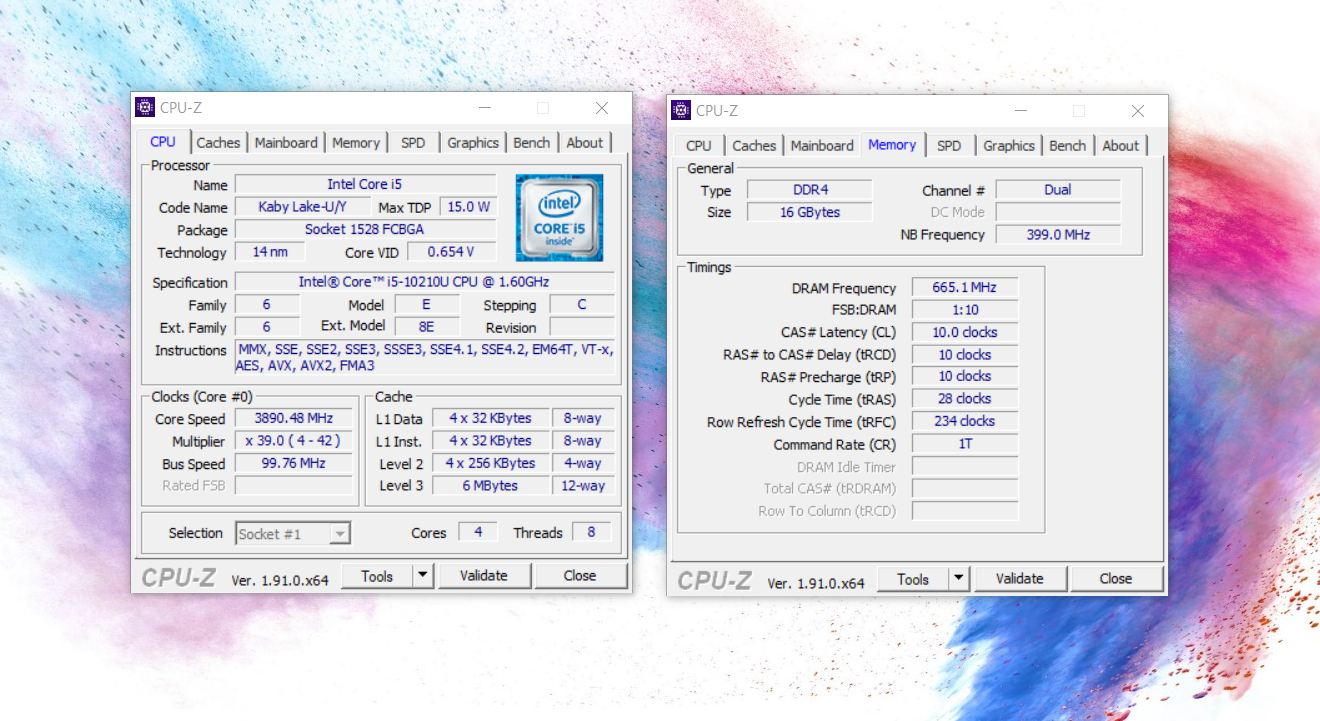Viewport: 1320px width, 721px height.
Task: Click the CPU-Z app icon in left window title bar
Action: [x=145, y=108]
